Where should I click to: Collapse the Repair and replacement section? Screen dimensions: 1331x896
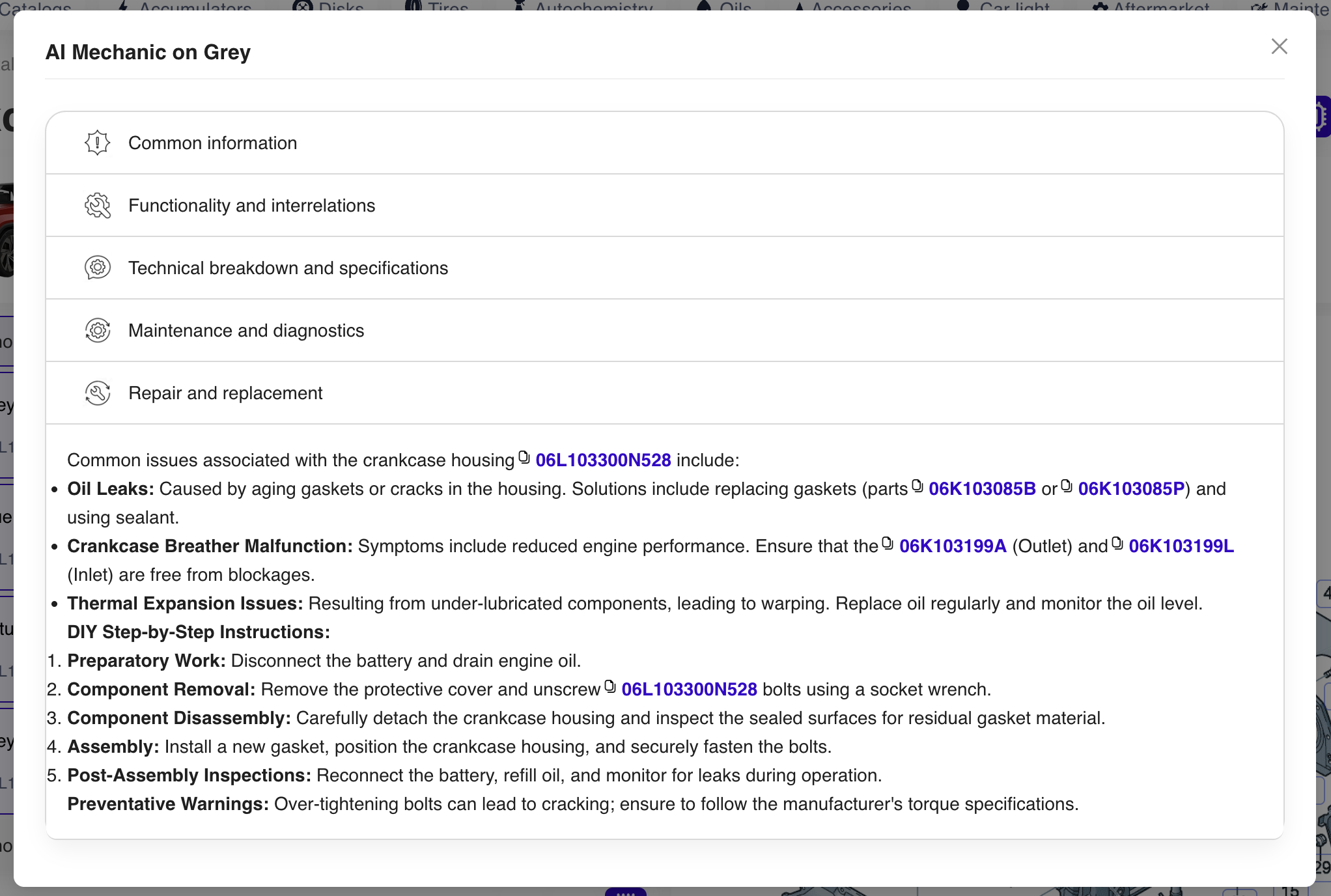point(225,393)
